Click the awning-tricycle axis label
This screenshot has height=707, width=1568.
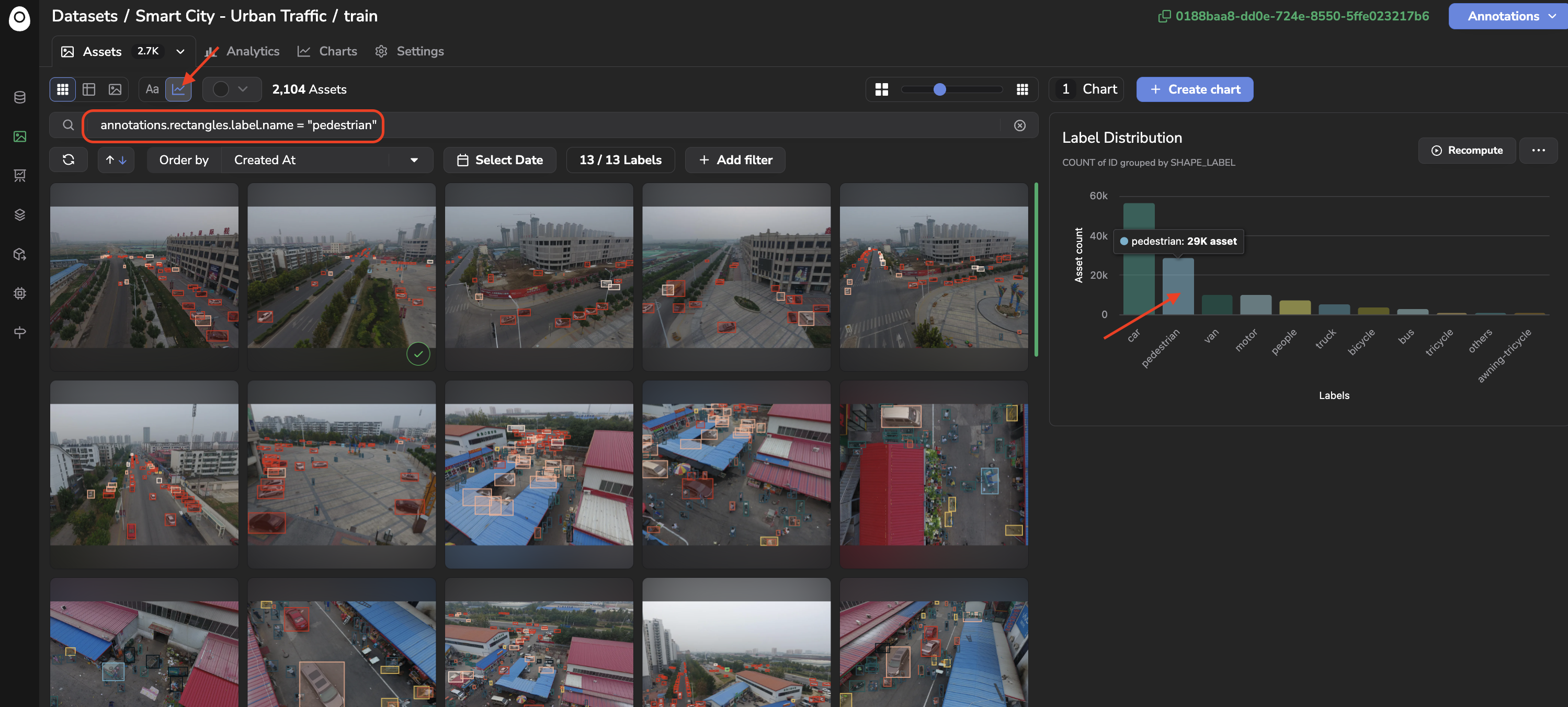coord(1504,356)
